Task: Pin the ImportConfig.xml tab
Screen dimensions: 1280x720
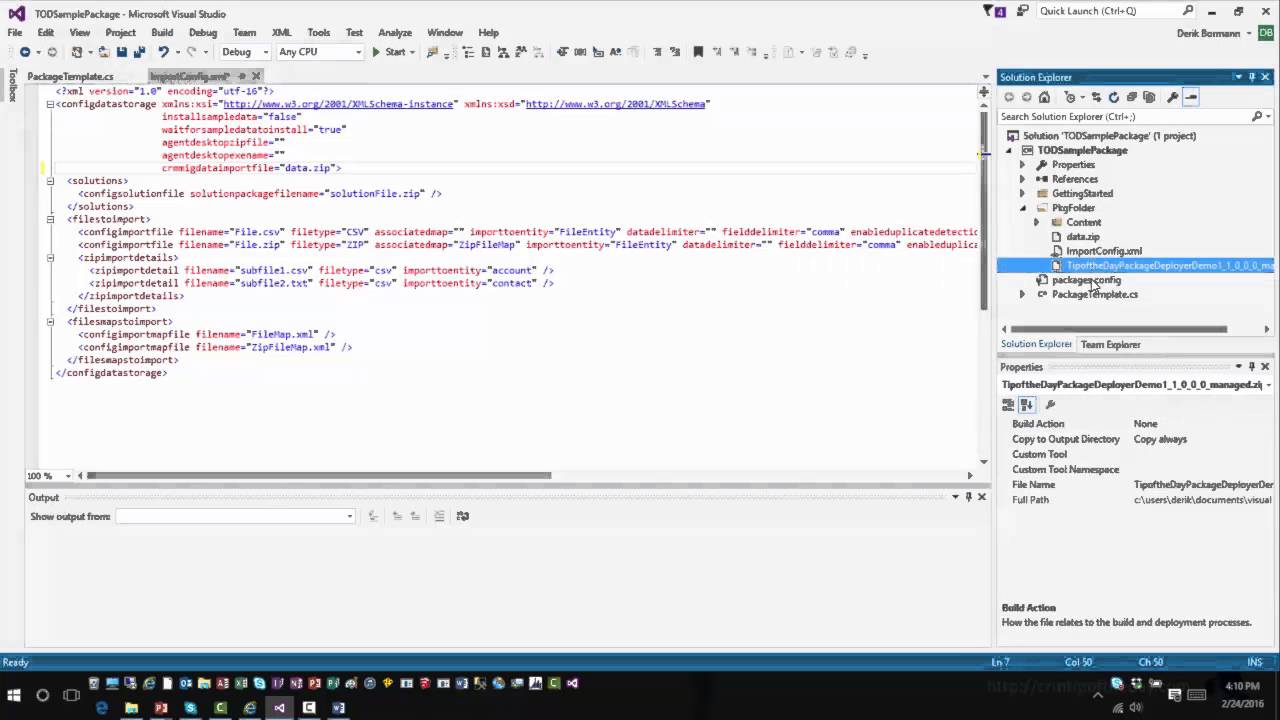Action: [241, 76]
